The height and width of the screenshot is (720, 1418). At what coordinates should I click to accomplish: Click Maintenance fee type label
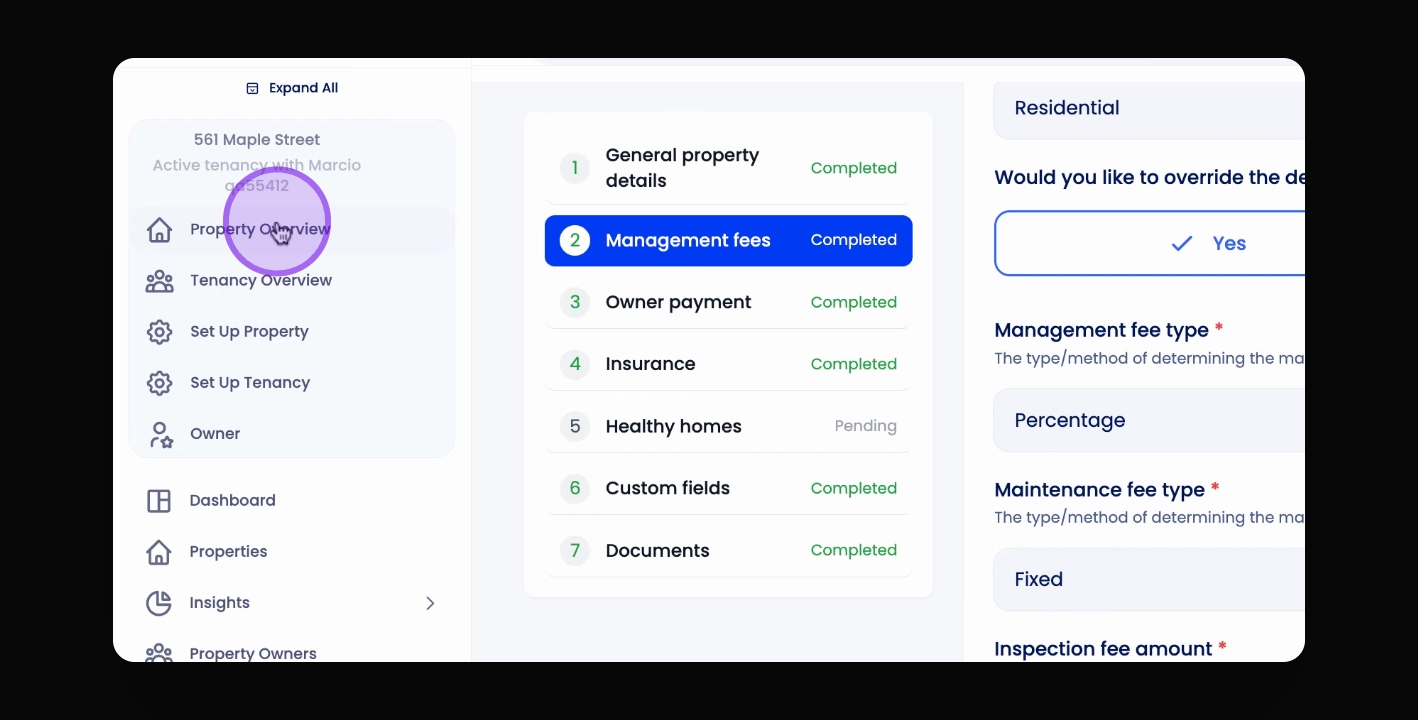click(x=1099, y=490)
